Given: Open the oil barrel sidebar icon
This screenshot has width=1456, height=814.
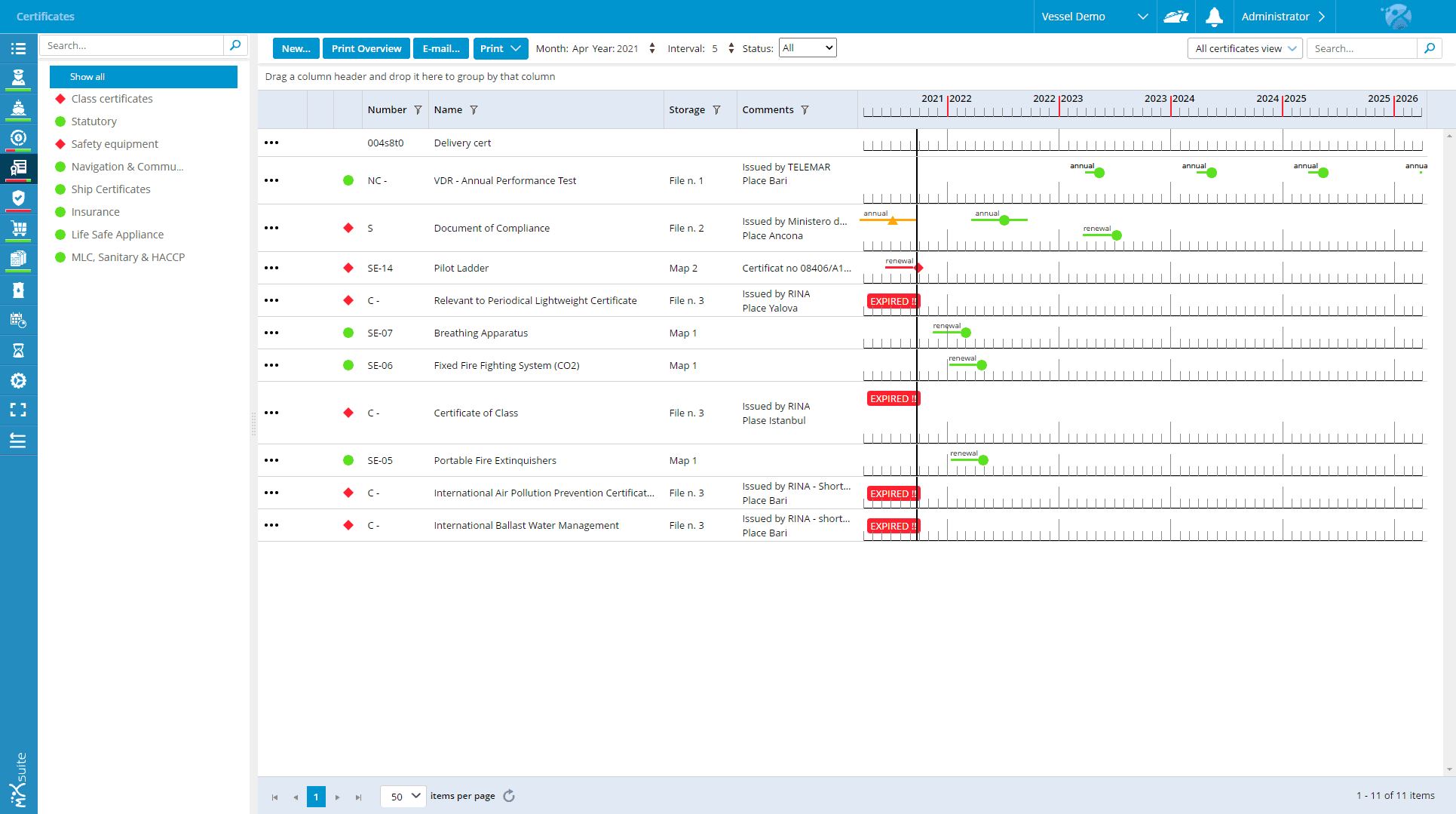Looking at the screenshot, I should pyautogui.click(x=18, y=290).
